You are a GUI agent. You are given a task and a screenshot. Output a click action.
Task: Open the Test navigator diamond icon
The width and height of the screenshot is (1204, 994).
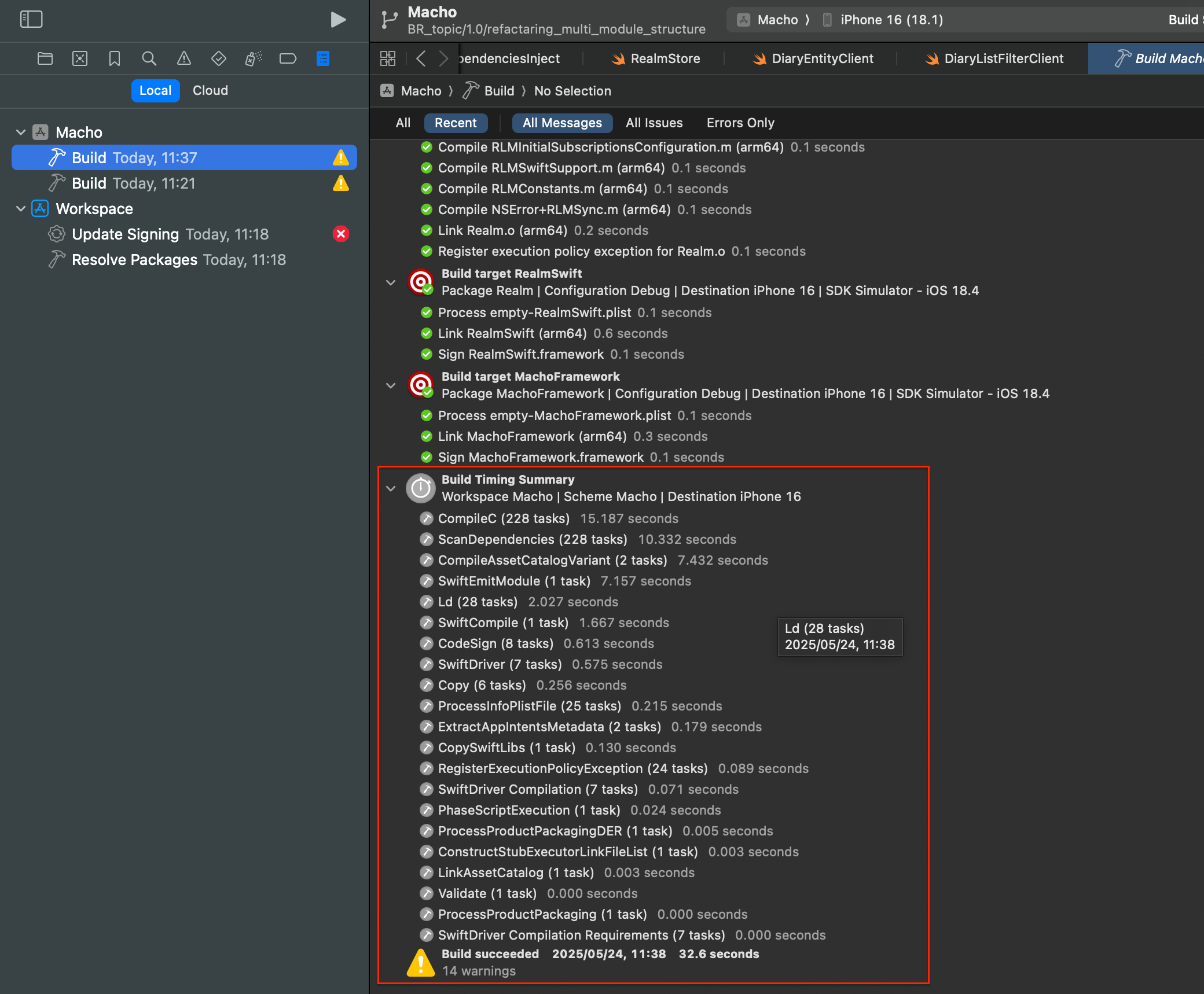pos(219,58)
